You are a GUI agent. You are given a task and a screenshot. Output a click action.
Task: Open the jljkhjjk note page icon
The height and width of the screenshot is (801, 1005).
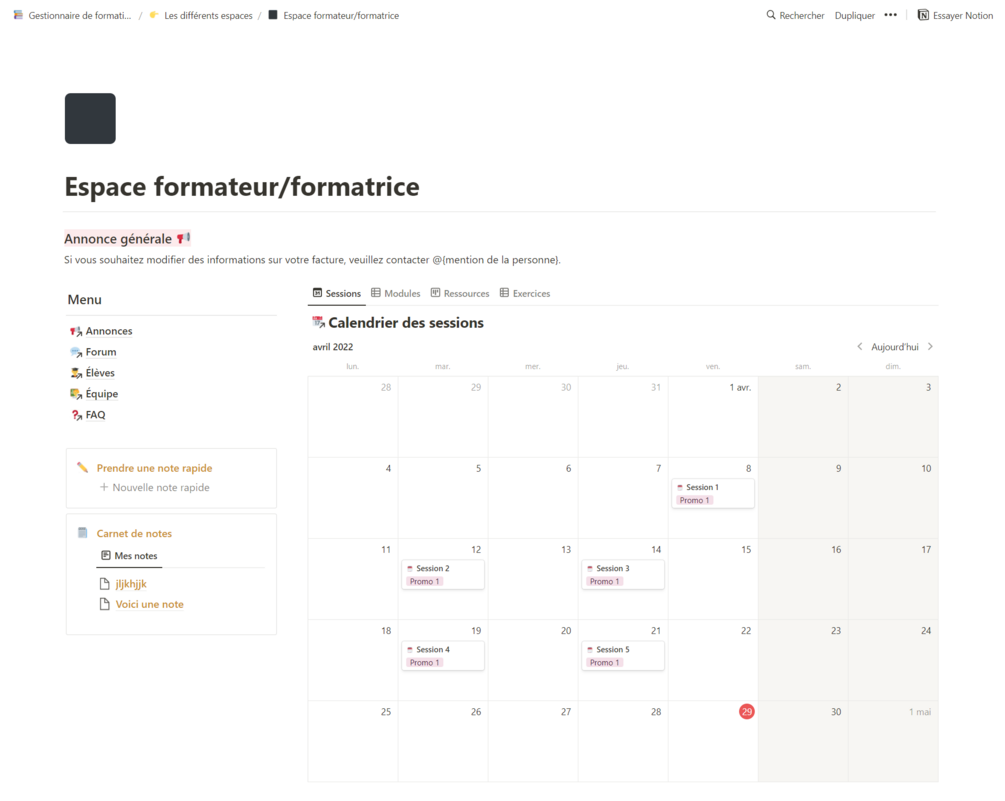point(104,584)
